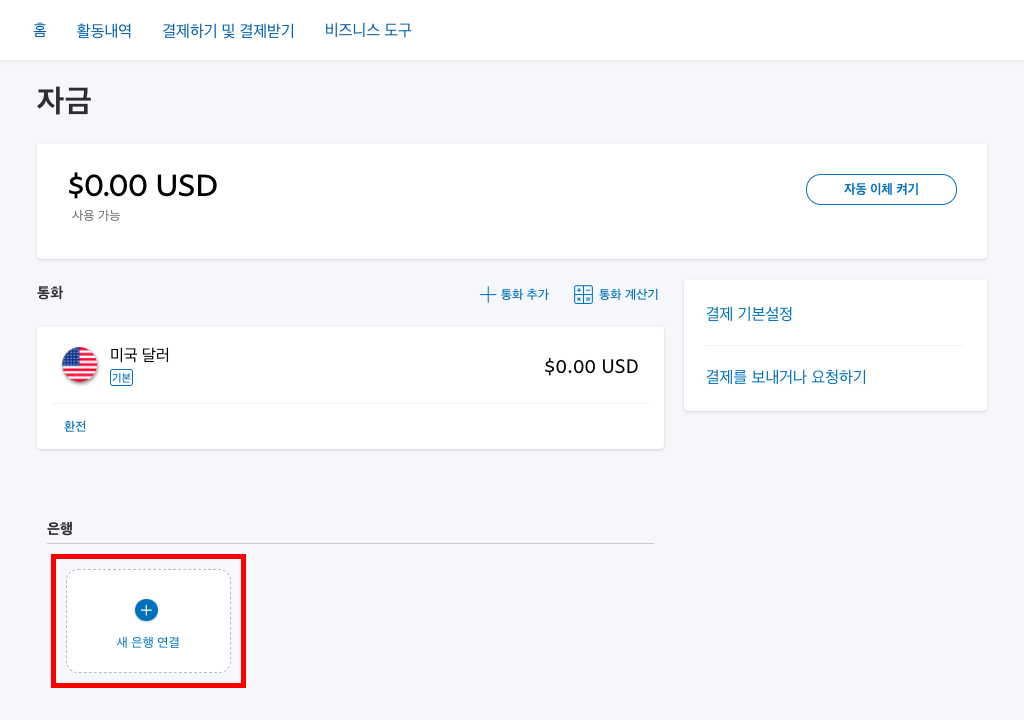The height and width of the screenshot is (720, 1024).
Task: Select the 미국 달러 currency name
Action: (x=140, y=355)
